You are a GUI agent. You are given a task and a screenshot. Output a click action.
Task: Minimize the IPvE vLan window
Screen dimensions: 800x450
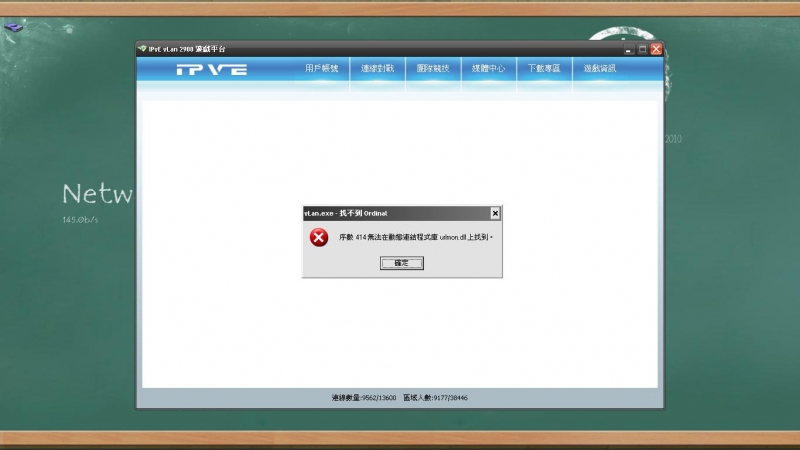click(629, 49)
